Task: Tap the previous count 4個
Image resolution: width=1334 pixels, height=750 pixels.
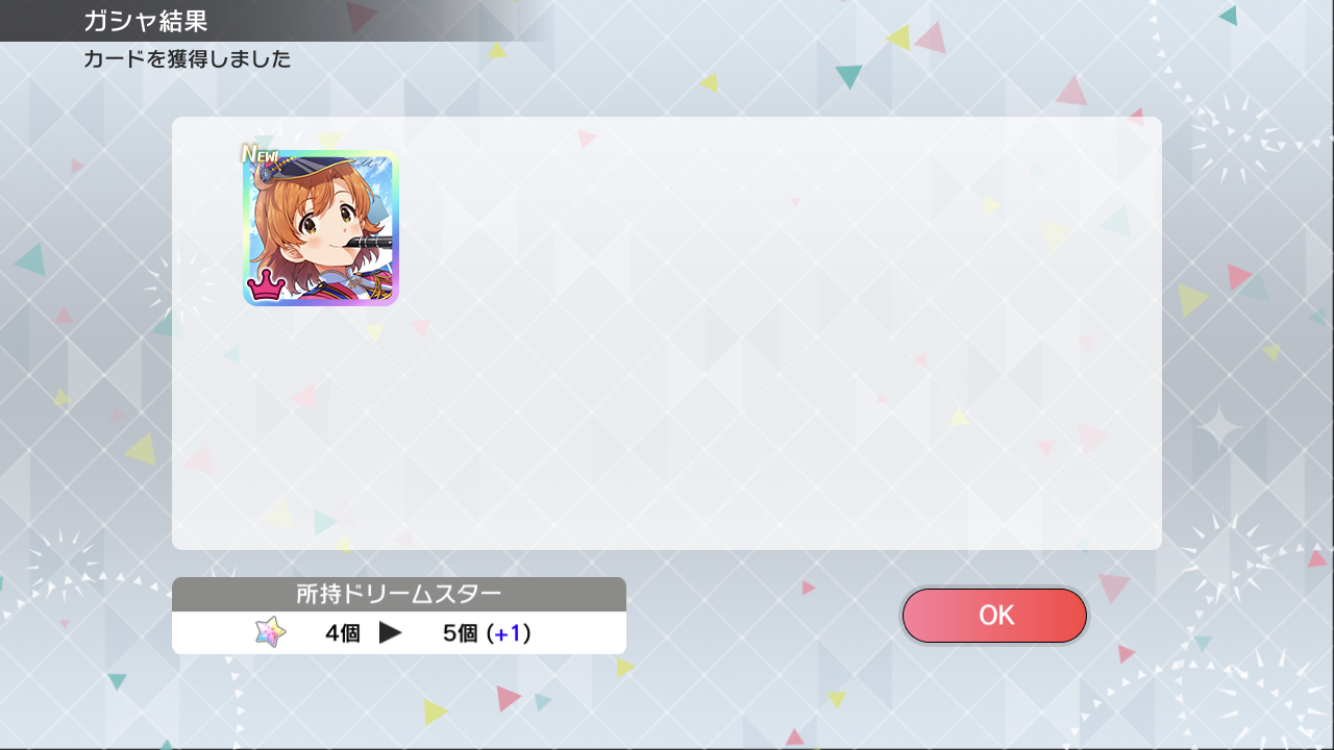Action: pos(342,633)
